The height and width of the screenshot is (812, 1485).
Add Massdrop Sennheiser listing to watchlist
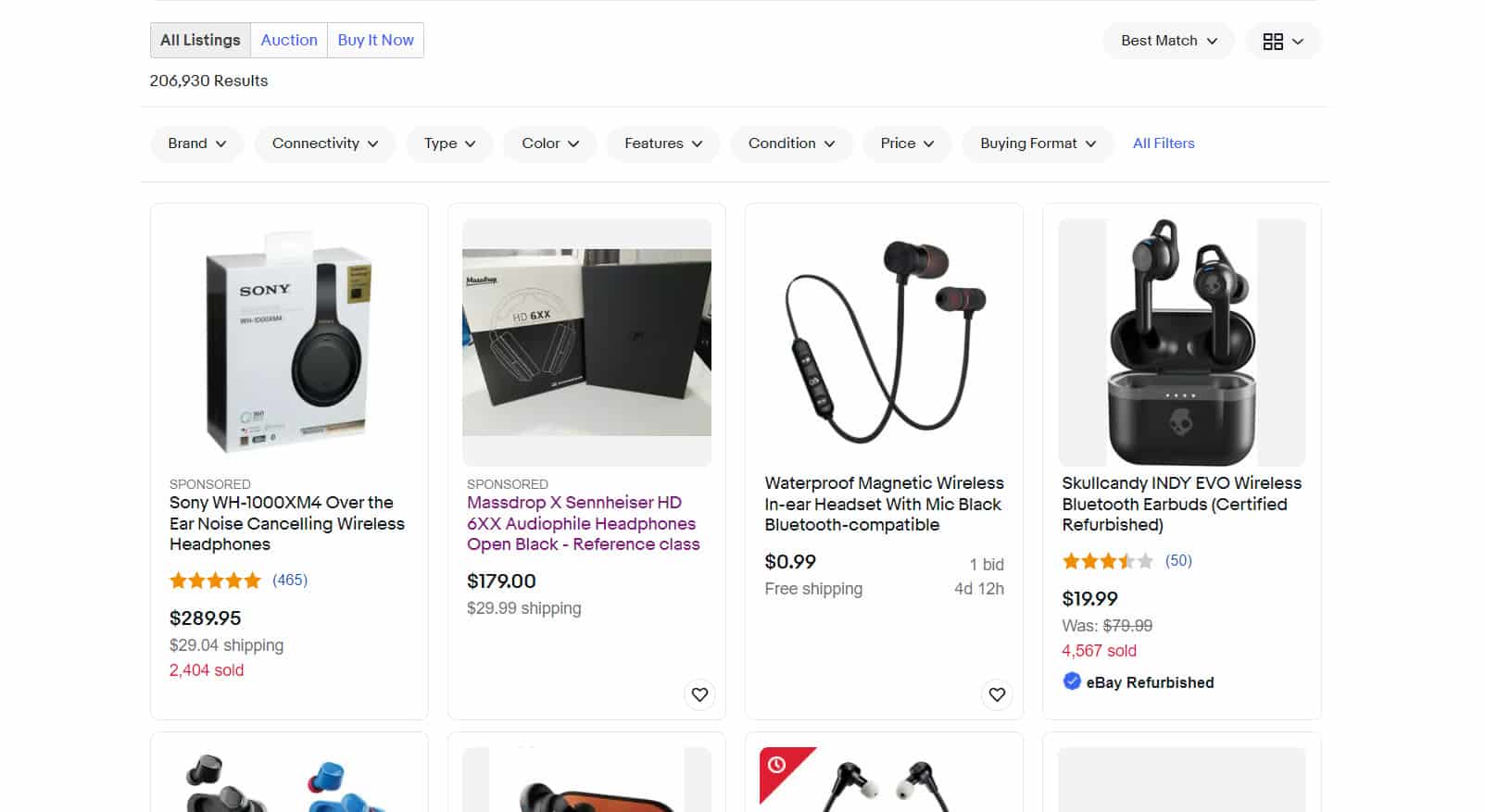tap(699, 694)
